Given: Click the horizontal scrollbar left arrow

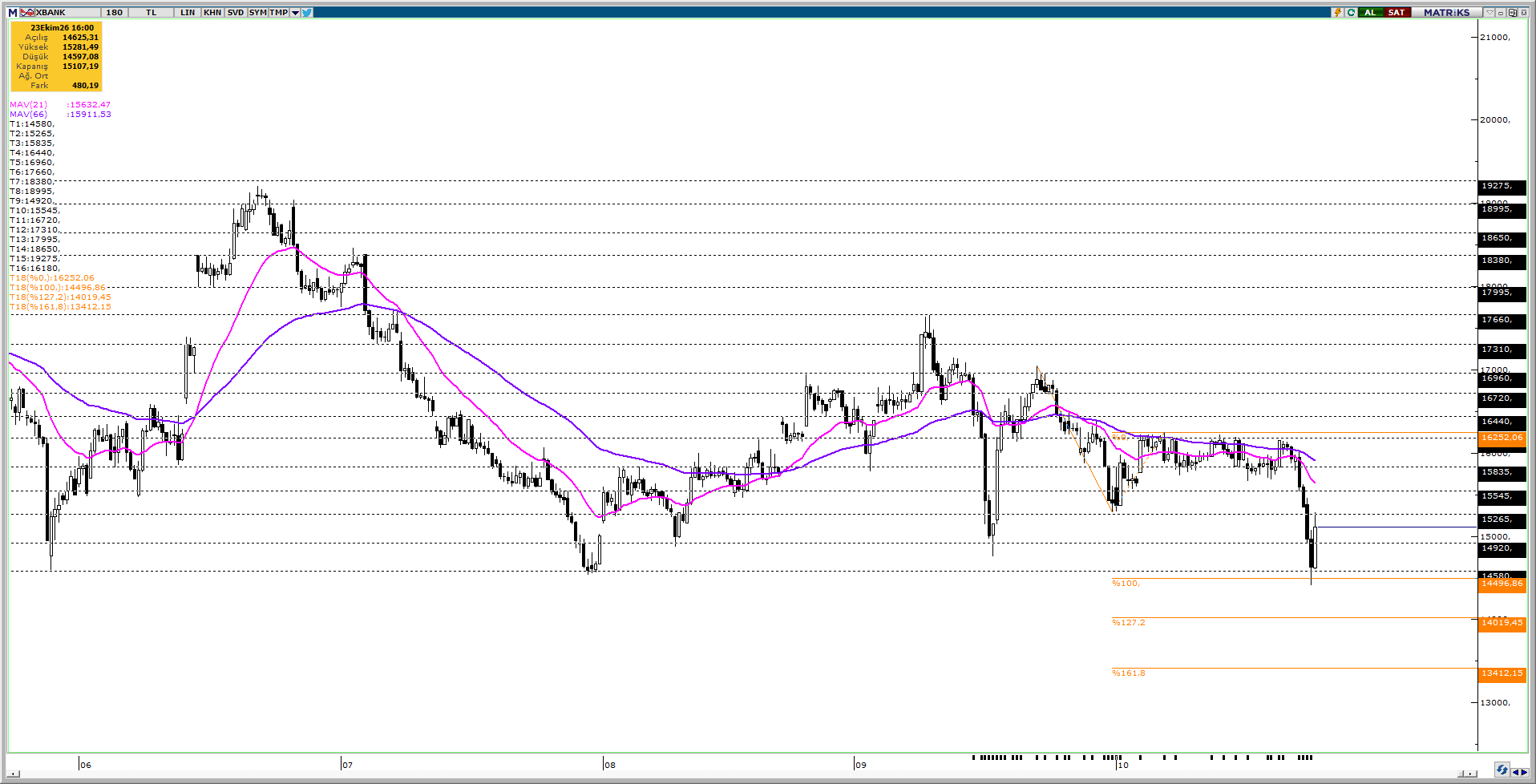Looking at the screenshot, I should click(x=13, y=774).
